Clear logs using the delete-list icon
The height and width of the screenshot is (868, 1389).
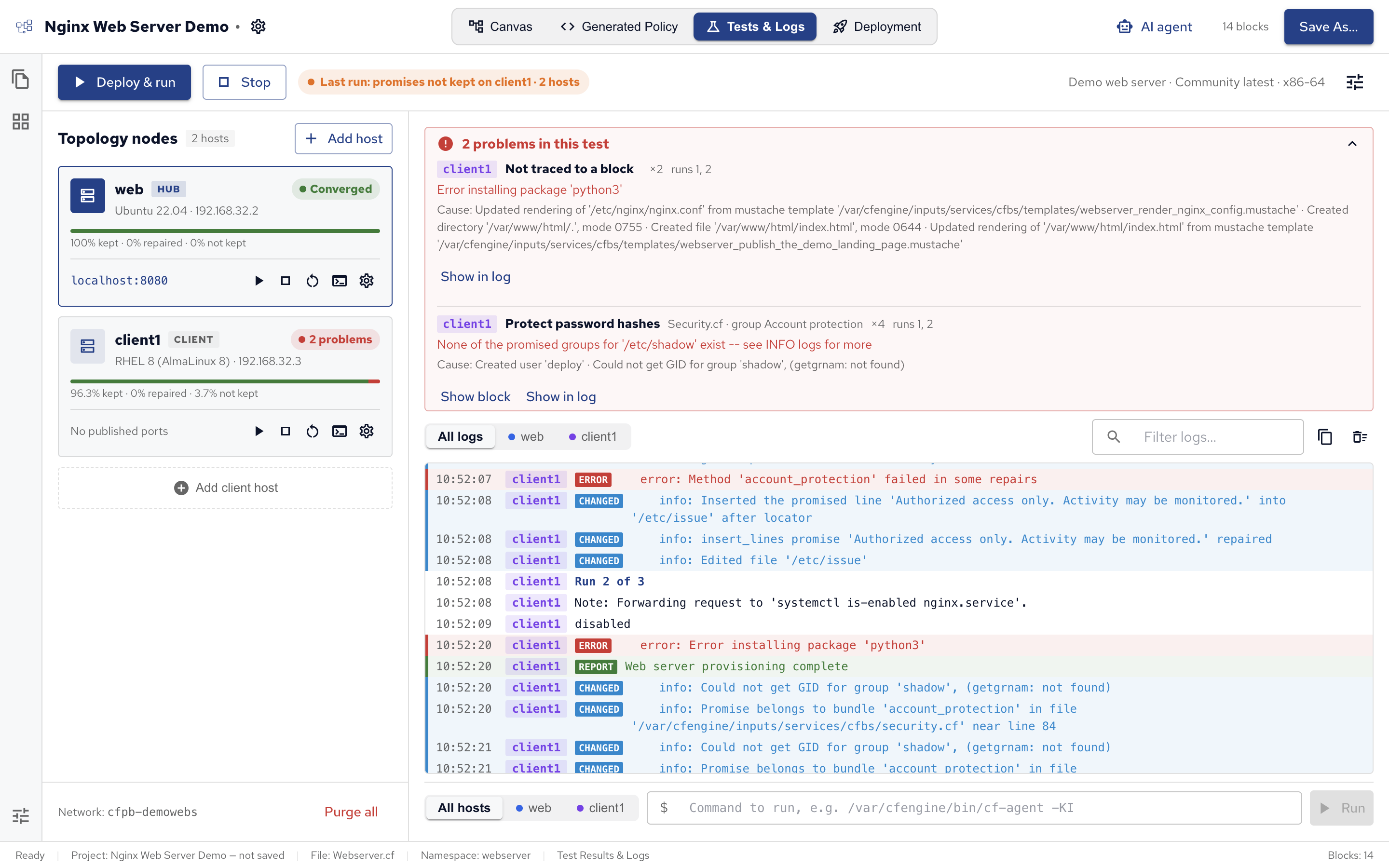click(x=1360, y=437)
